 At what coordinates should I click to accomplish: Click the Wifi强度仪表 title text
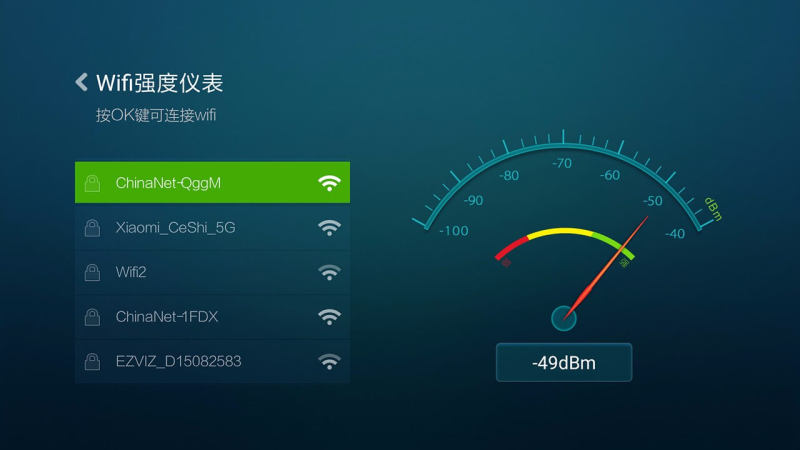[160, 83]
